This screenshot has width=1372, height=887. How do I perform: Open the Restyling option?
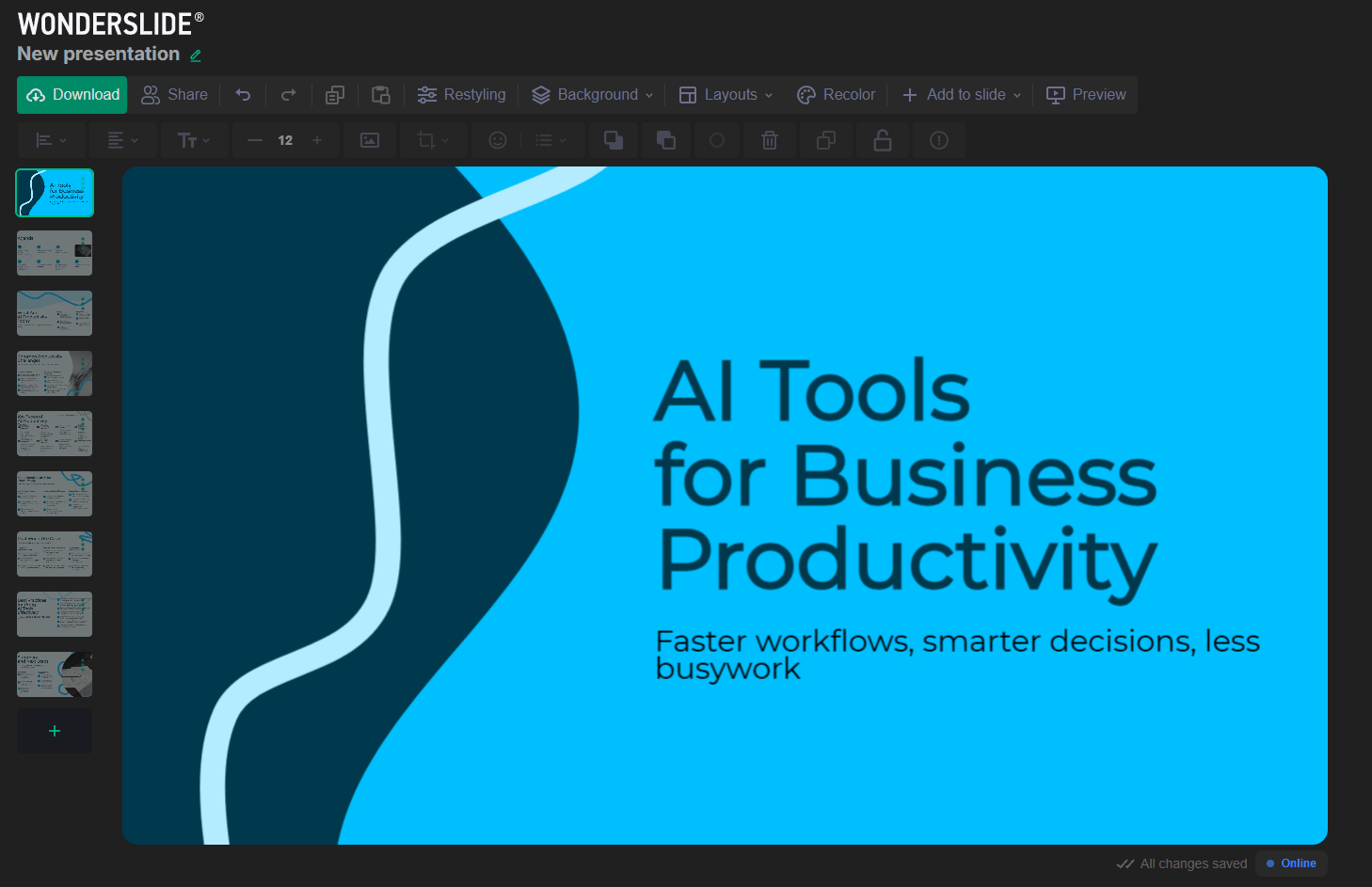462,95
